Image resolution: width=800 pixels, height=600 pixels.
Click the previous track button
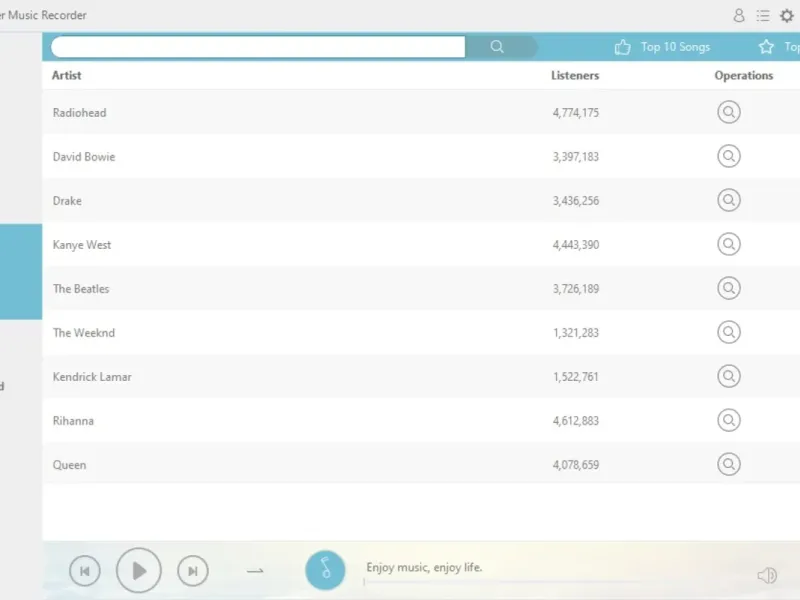[85, 571]
